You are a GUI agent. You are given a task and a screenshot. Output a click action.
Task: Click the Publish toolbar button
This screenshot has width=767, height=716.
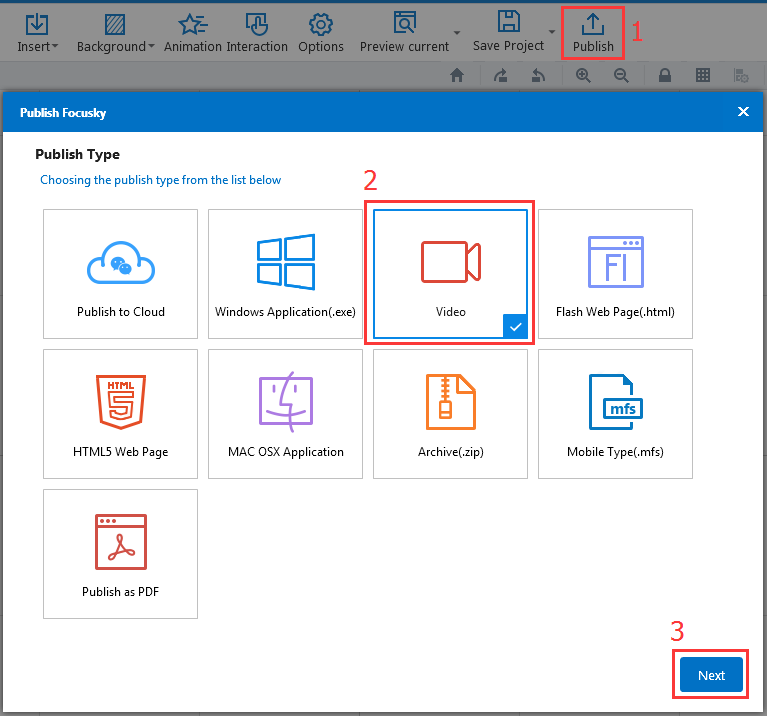click(593, 33)
